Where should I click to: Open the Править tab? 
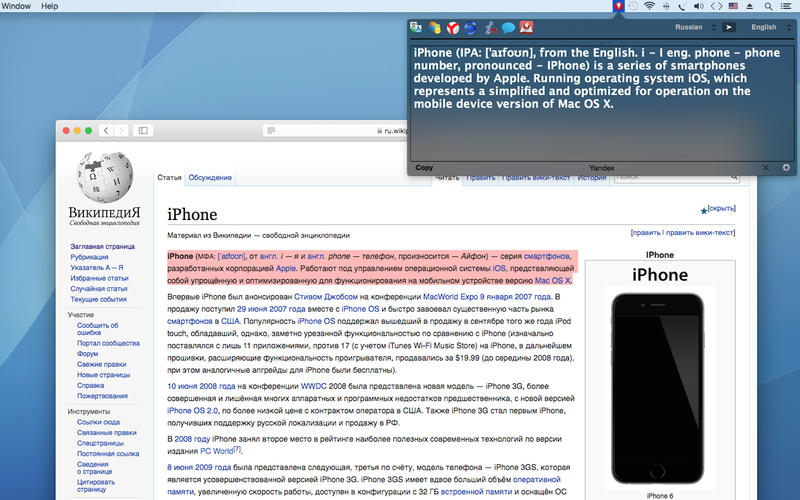coord(481,178)
